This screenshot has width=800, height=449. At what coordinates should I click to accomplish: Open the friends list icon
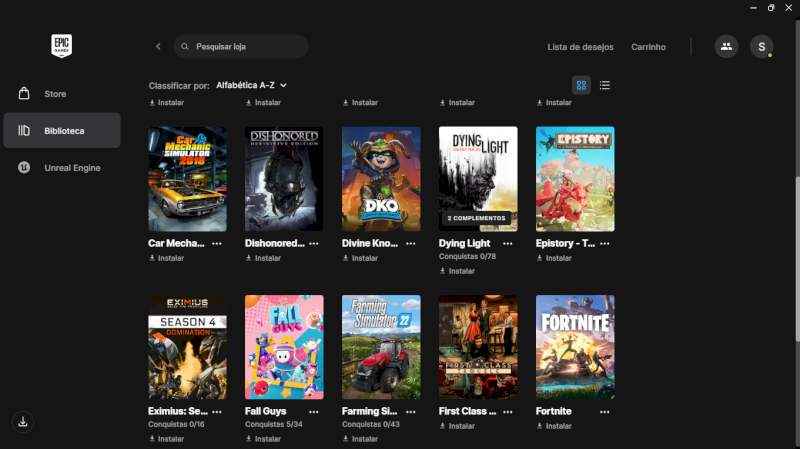click(726, 46)
